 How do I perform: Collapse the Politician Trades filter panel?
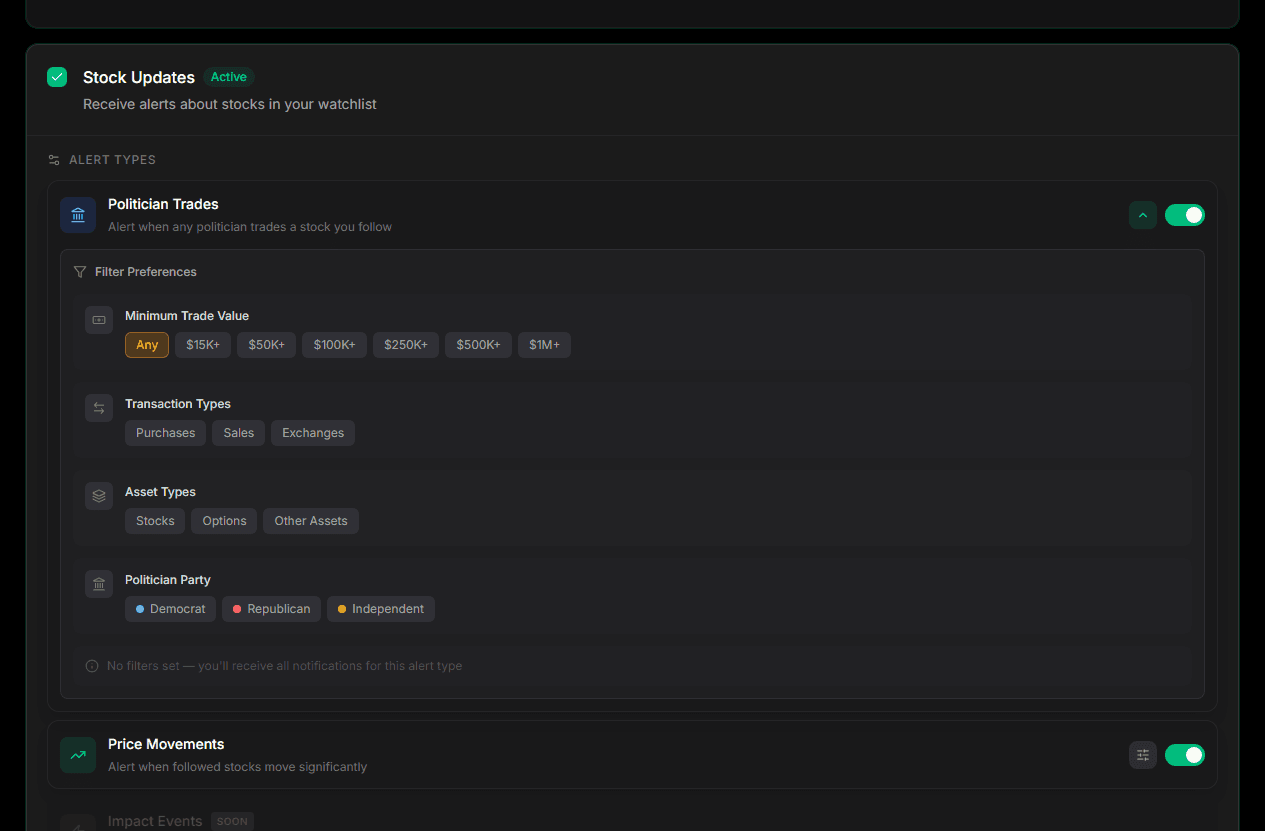coord(1143,215)
